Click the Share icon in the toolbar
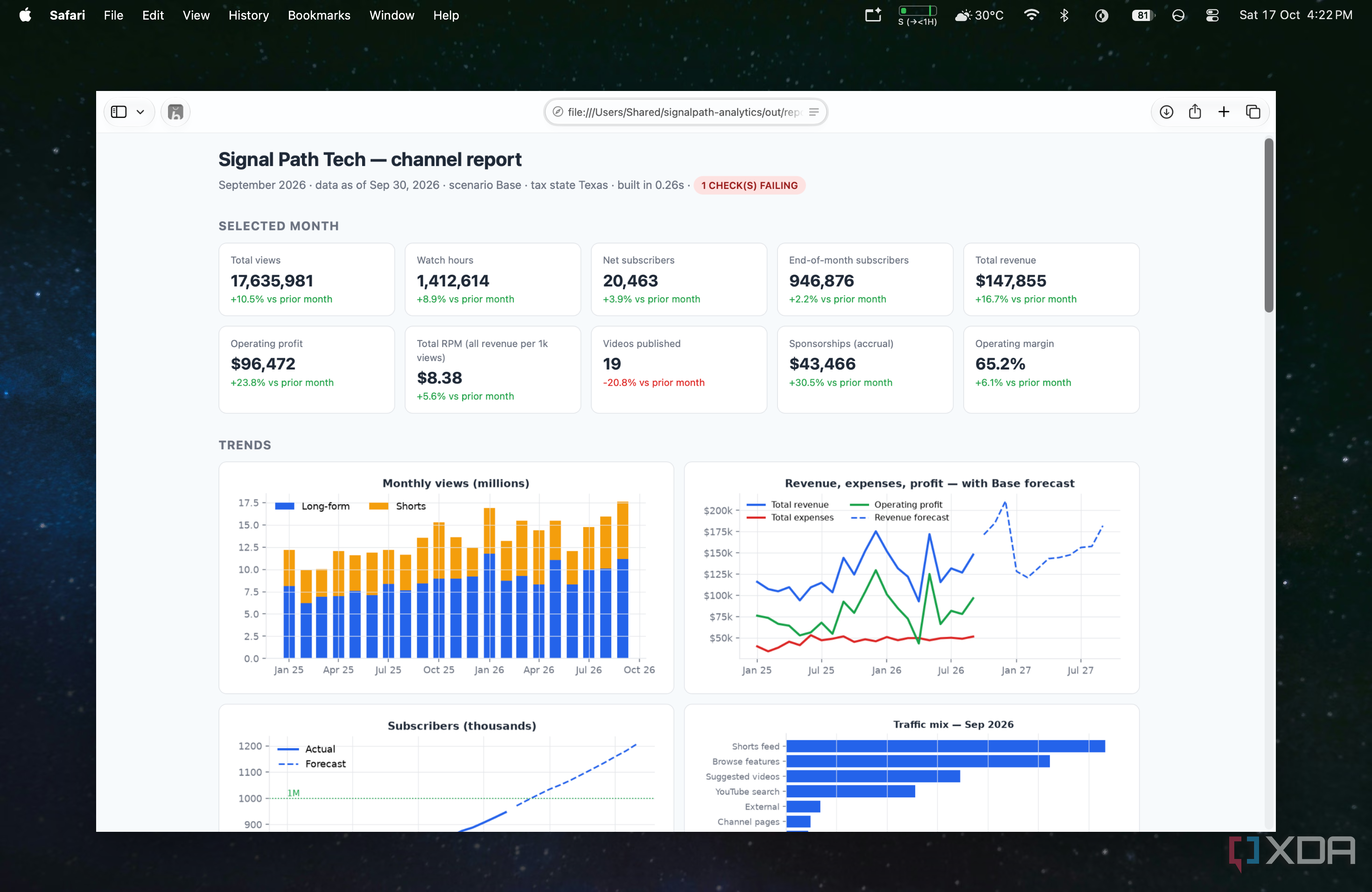Viewport: 1372px width, 892px height. 1195,112
